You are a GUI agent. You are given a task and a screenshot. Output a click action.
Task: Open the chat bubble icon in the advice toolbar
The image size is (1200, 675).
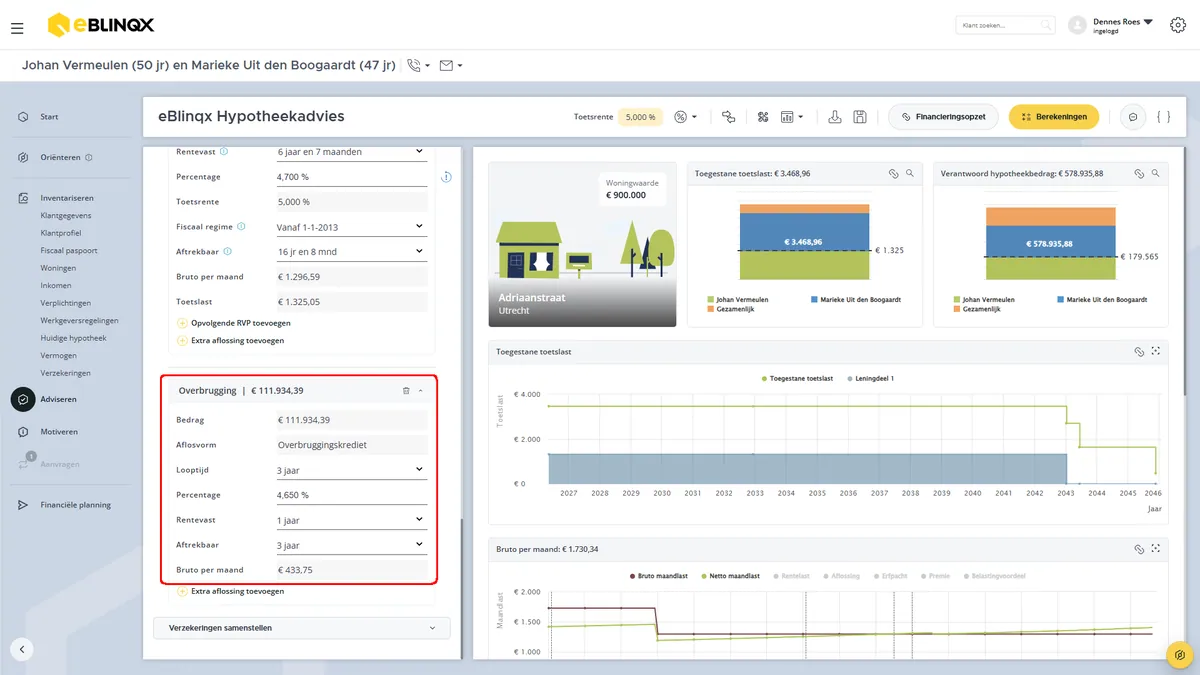click(x=1133, y=117)
